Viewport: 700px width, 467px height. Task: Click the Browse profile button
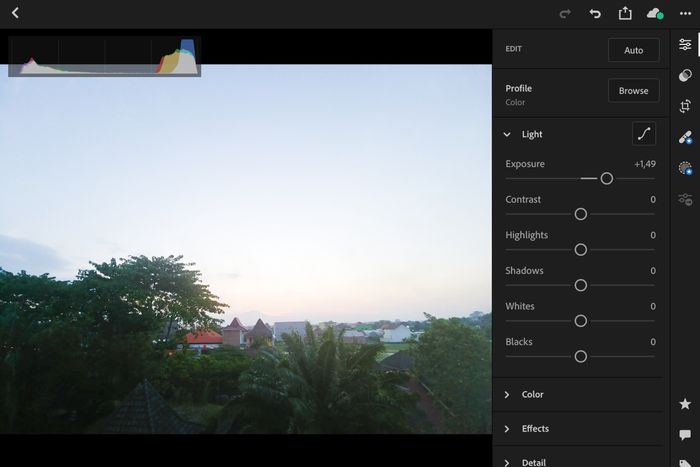633,91
